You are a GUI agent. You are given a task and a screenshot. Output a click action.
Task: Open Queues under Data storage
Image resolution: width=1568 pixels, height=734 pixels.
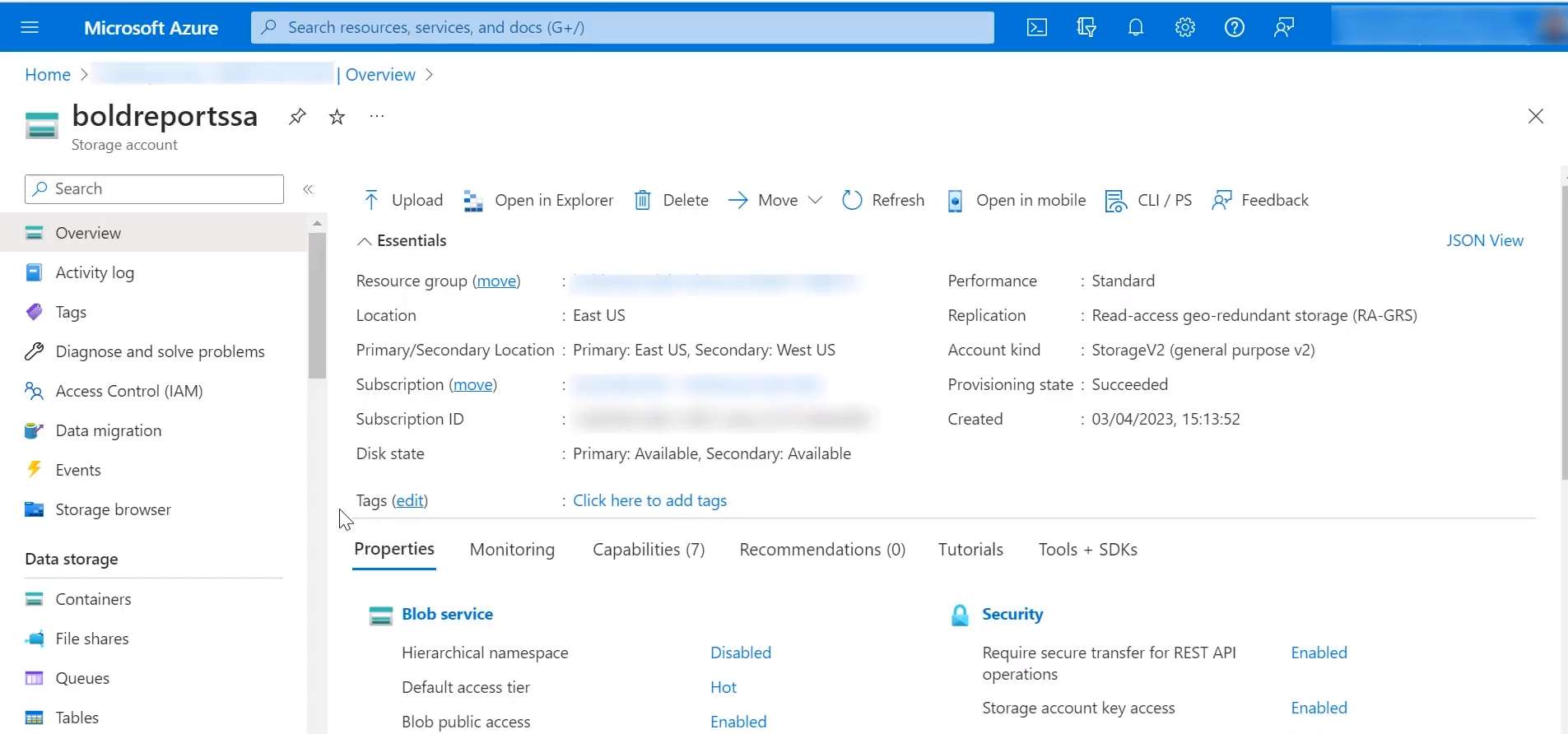click(x=82, y=678)
